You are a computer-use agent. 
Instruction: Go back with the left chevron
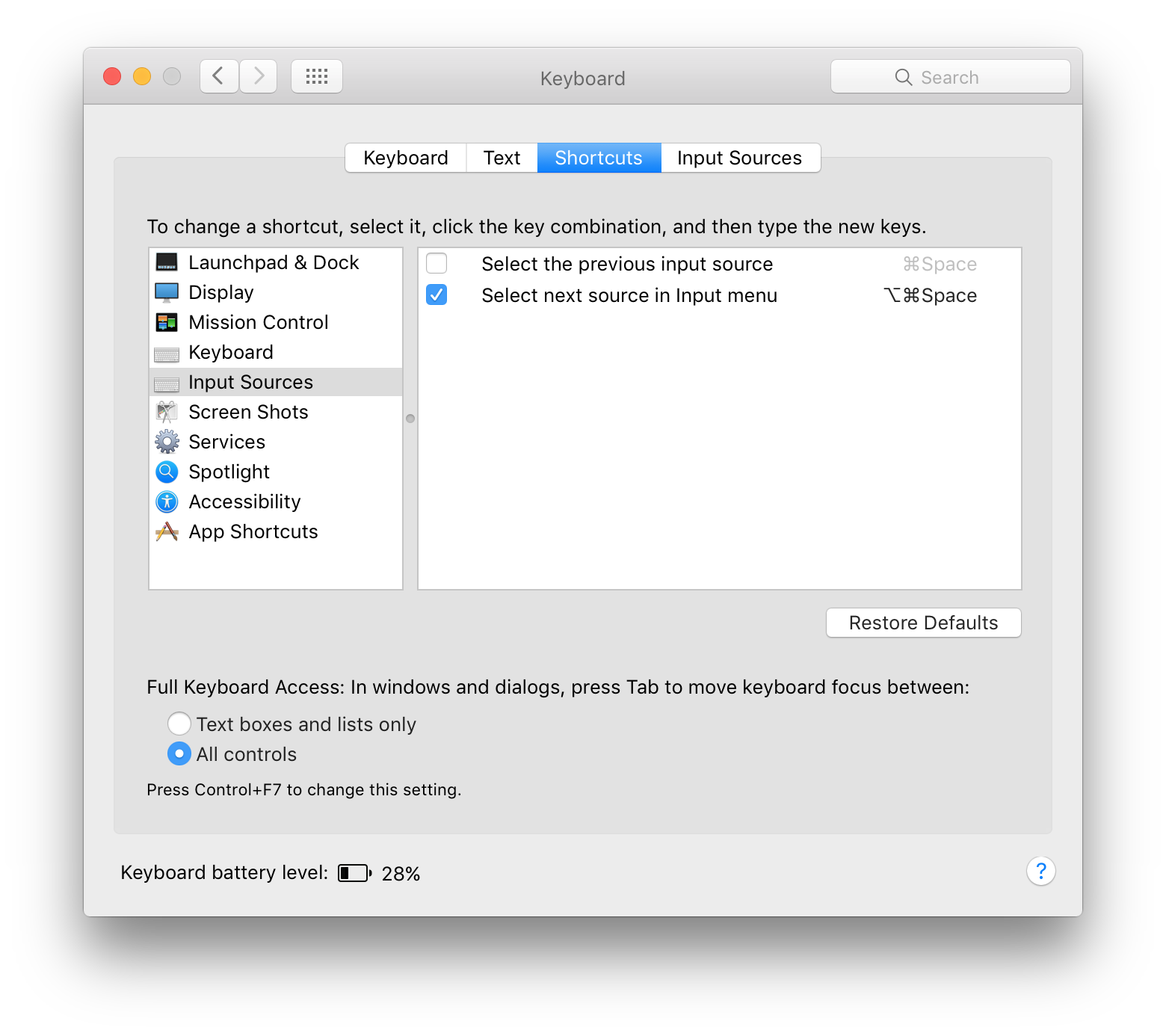coord(219,76)
